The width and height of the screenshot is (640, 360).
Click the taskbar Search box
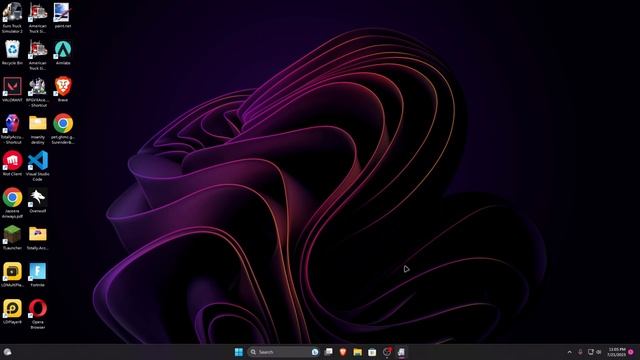click(283, 352)
